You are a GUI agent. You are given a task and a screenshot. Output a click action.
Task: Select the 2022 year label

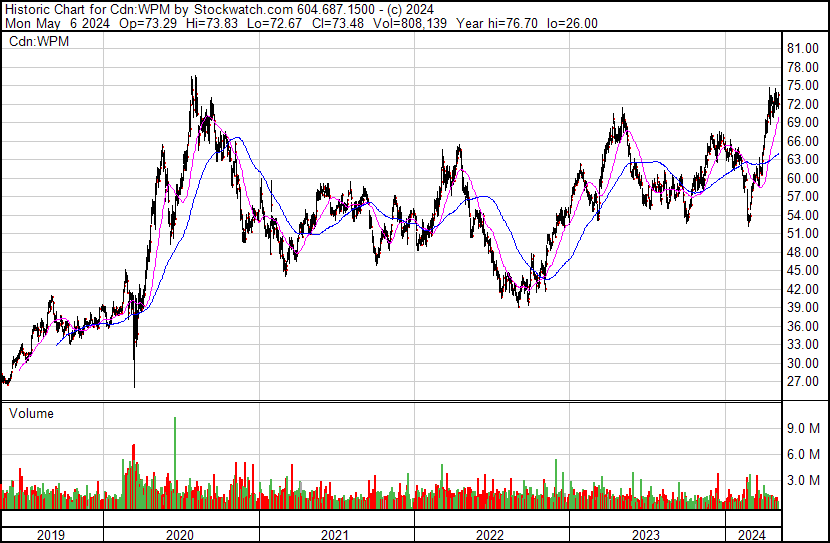pyautogui.click(x=490, y=535)
